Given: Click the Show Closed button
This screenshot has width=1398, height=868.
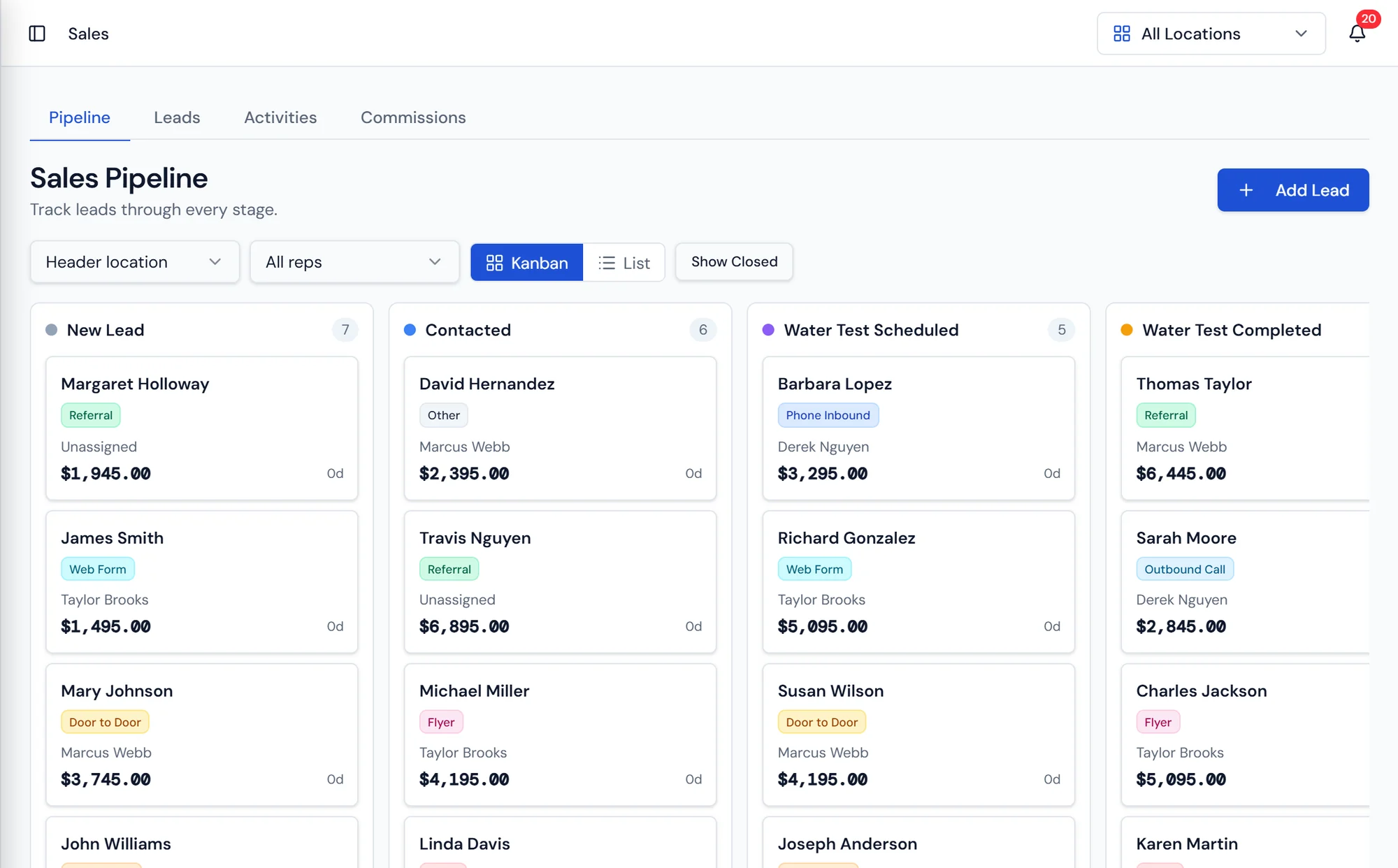Looking at the screenshot, I should (734, 262).
